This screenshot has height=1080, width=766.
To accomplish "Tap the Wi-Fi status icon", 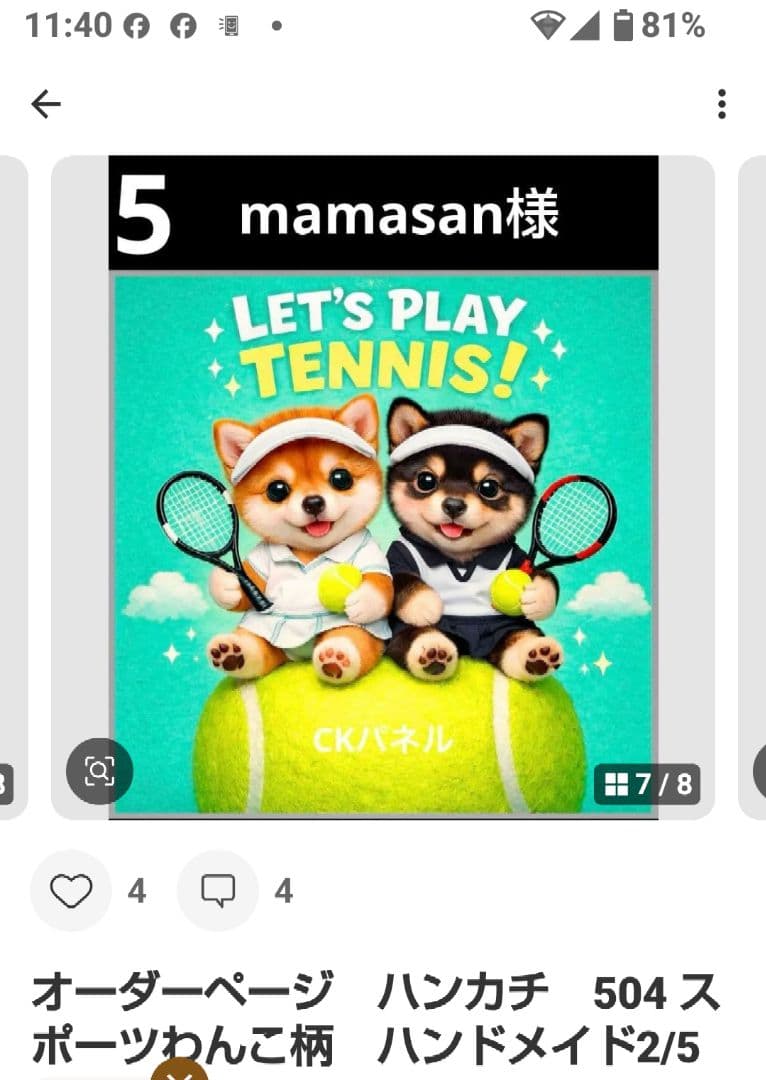I will 547,26.
